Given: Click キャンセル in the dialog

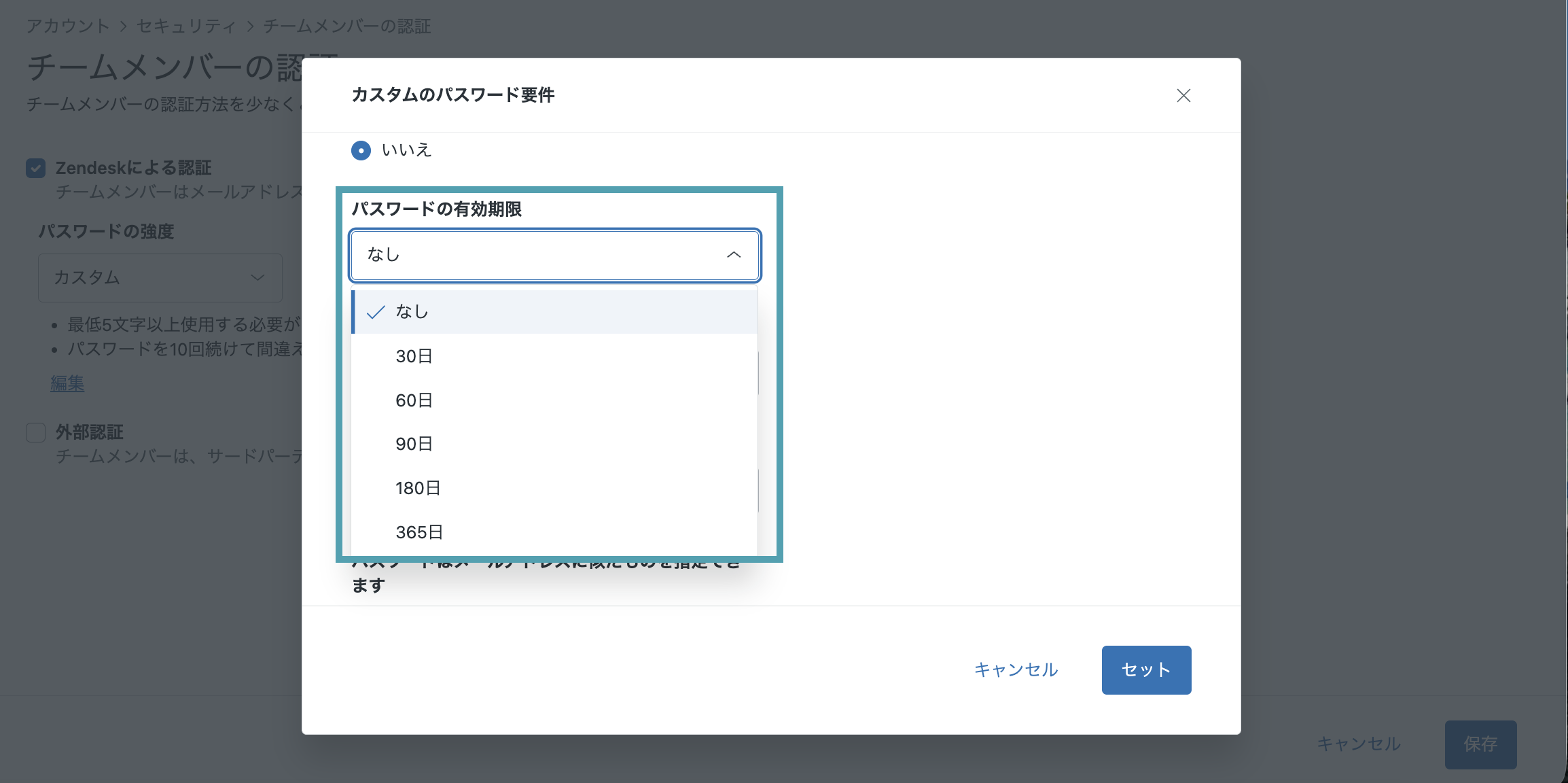Looking at the screenshot, I should point(1016,670).
